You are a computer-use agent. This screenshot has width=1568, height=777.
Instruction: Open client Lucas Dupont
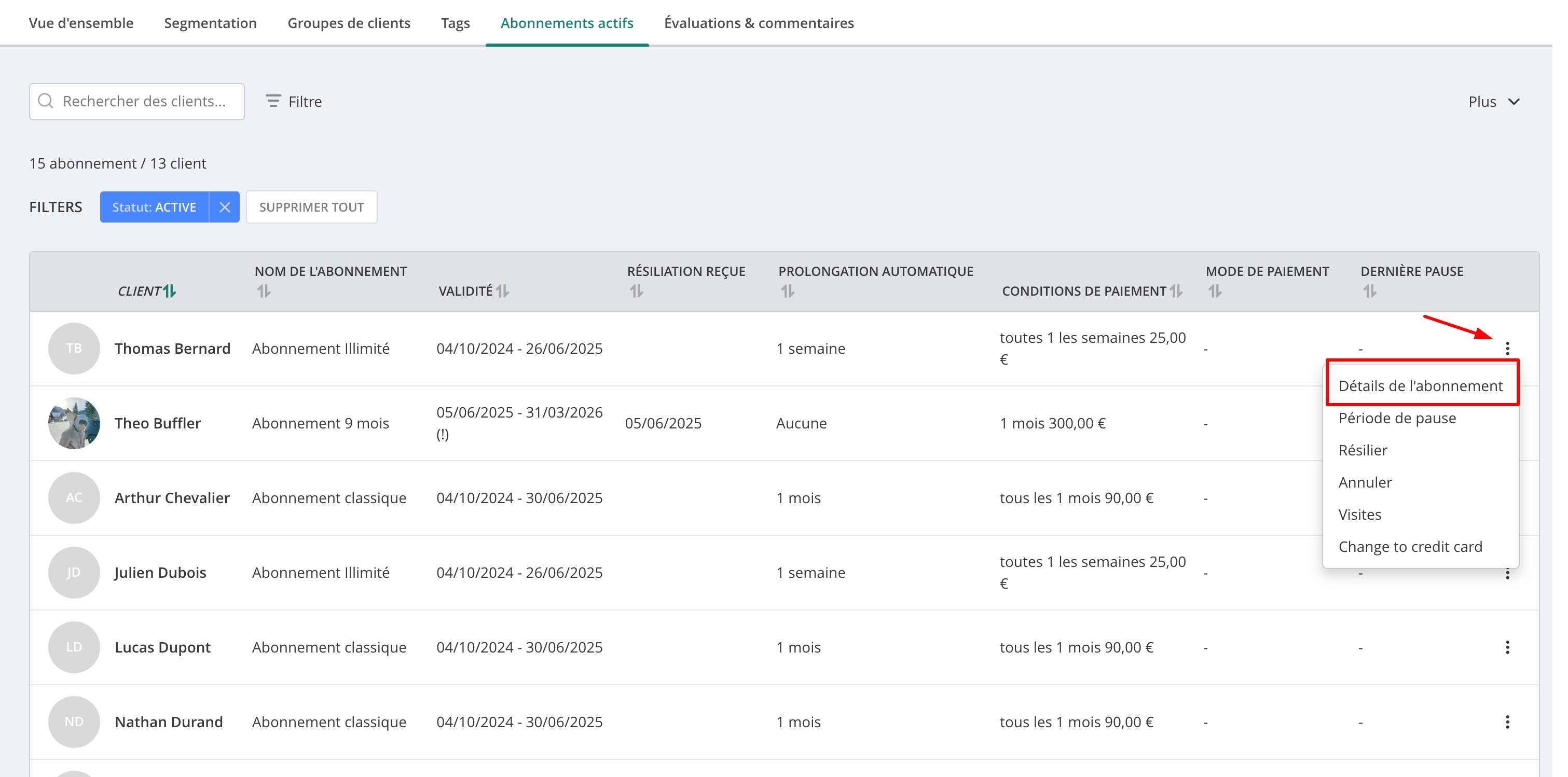tap(162, 647)
